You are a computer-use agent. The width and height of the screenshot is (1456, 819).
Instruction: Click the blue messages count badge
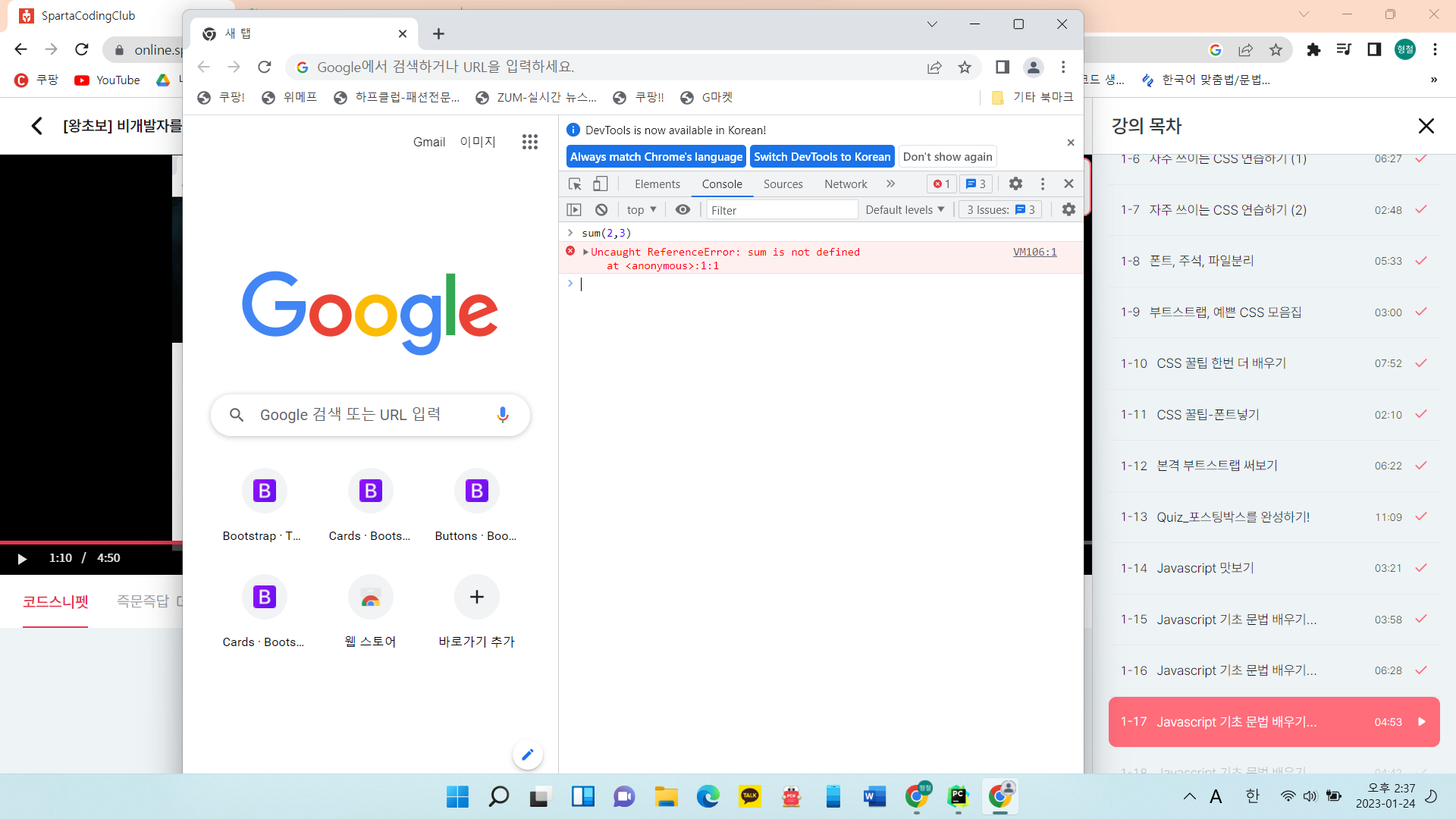point(975,184)
